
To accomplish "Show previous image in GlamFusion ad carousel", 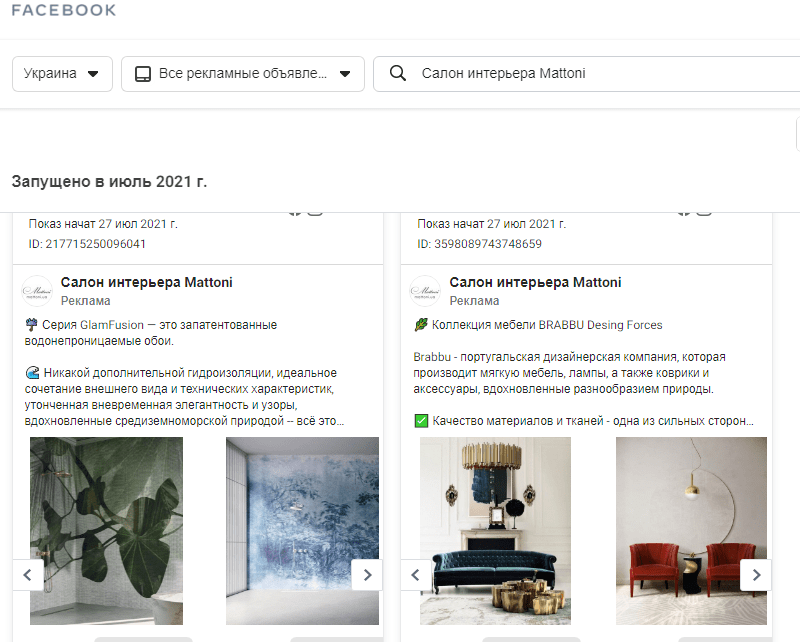I will pyautogui.click(x=28, y=575).
